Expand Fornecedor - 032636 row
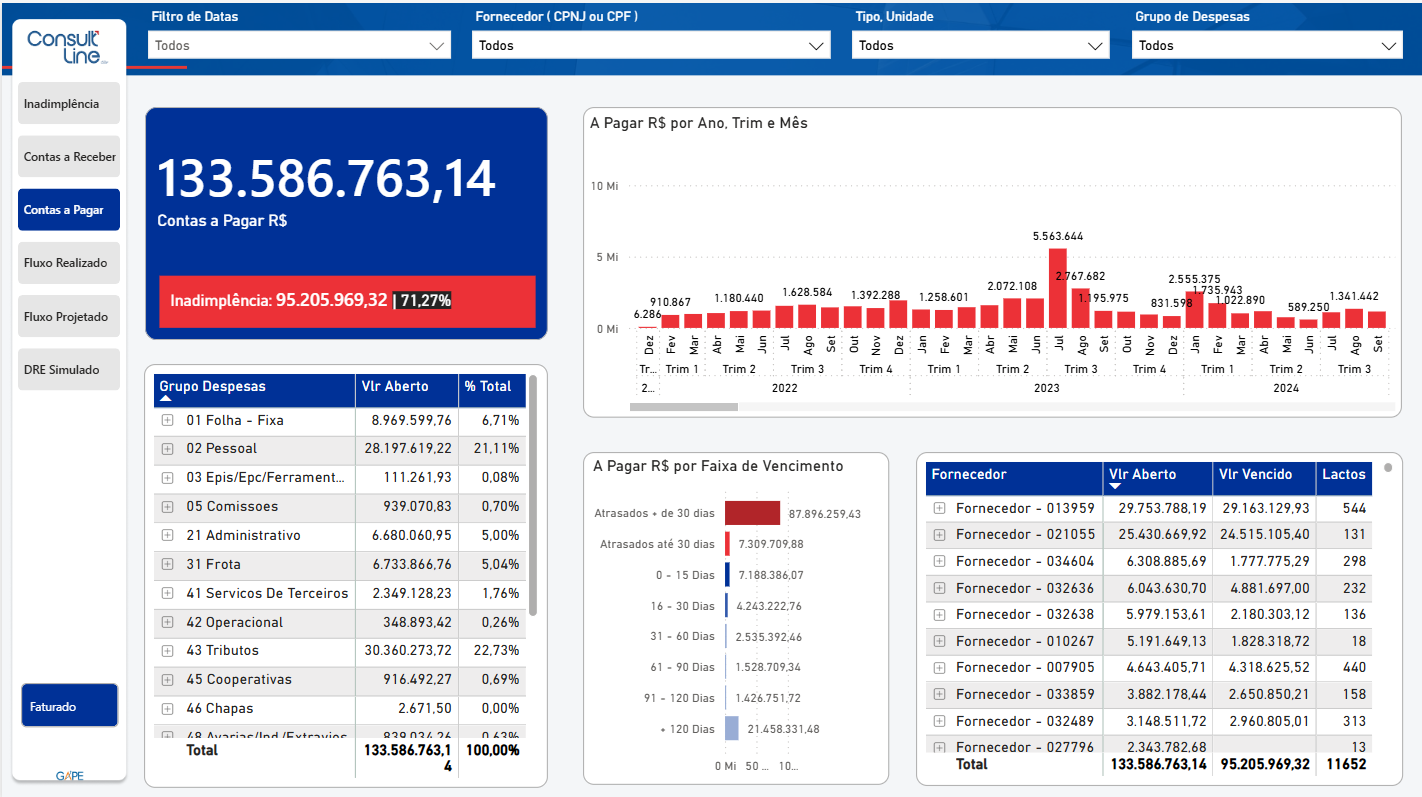The image size is (1422, 797). click(939, 589)
